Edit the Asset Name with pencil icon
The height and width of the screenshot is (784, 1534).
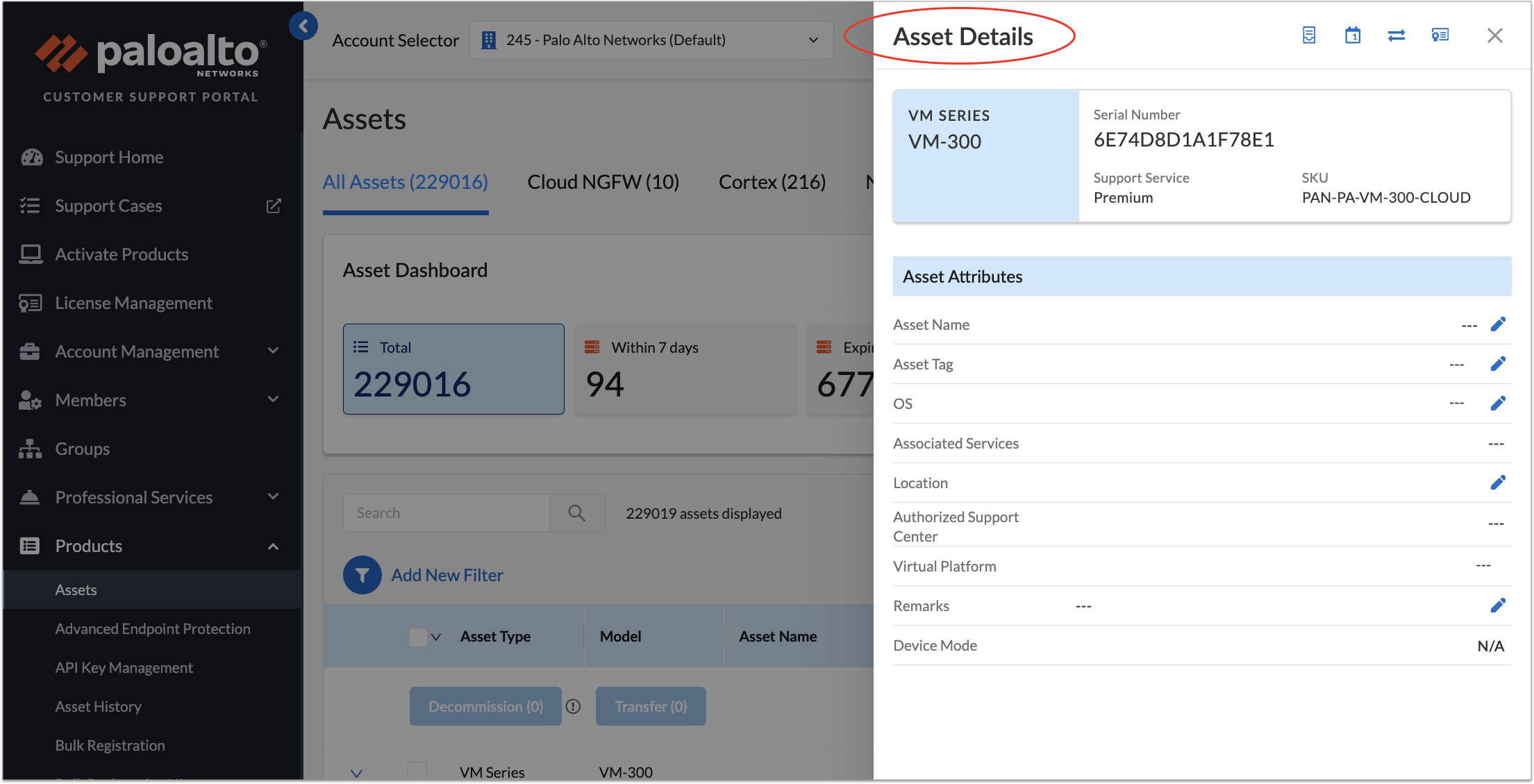[x=1498, y=324]
